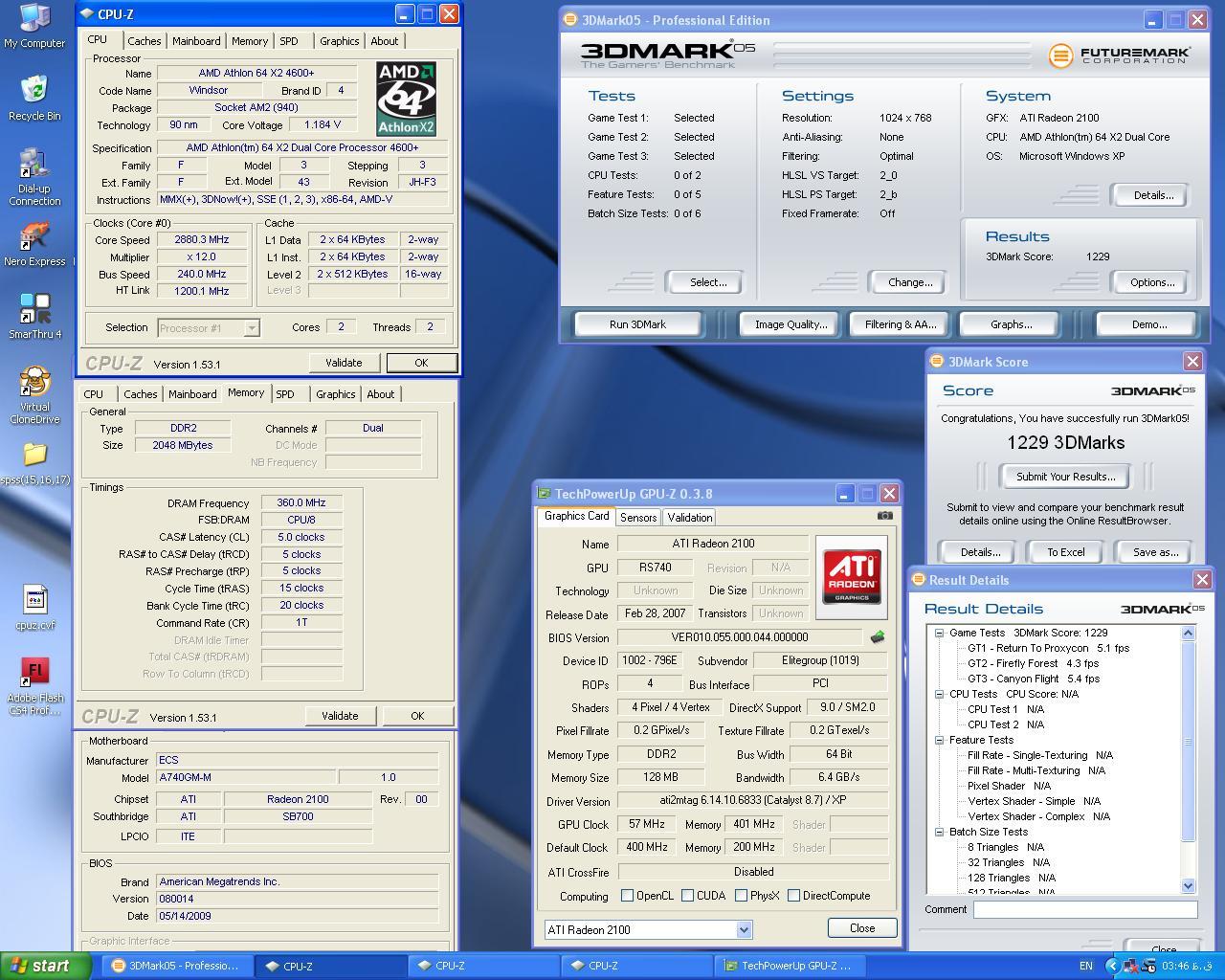Launch Adobe Flash CS4 Professional icon
Screen dimensions: 1225x980
coord(34,686)
